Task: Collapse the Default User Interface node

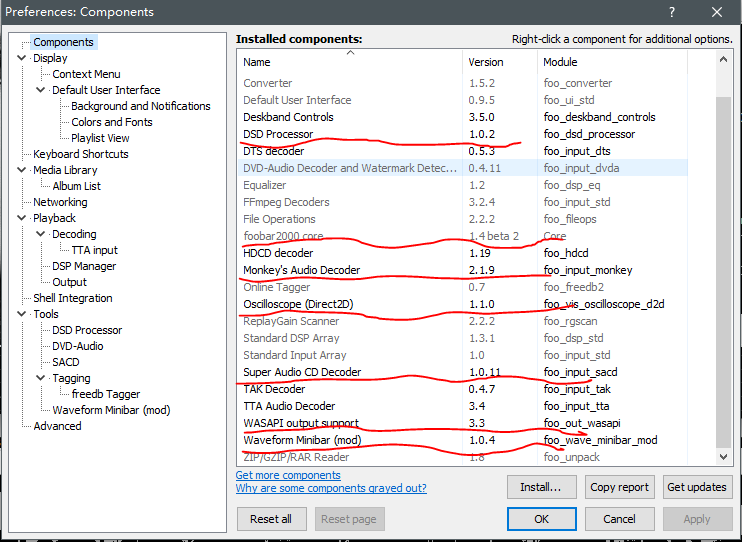Action: tap(41, 90)
